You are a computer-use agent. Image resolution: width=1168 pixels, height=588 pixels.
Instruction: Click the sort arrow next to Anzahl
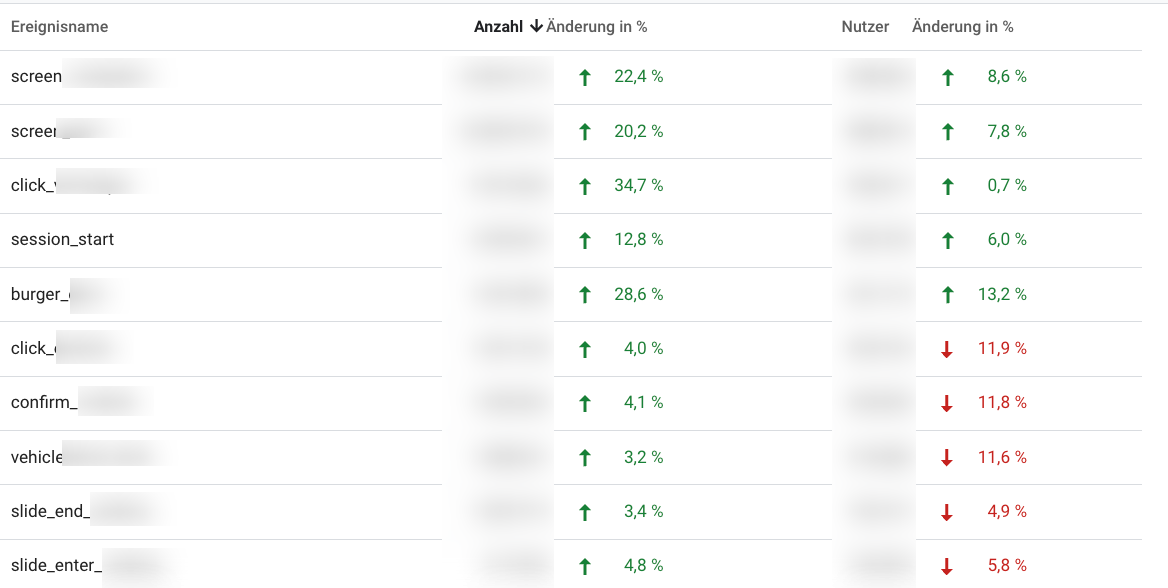(536, 27)
